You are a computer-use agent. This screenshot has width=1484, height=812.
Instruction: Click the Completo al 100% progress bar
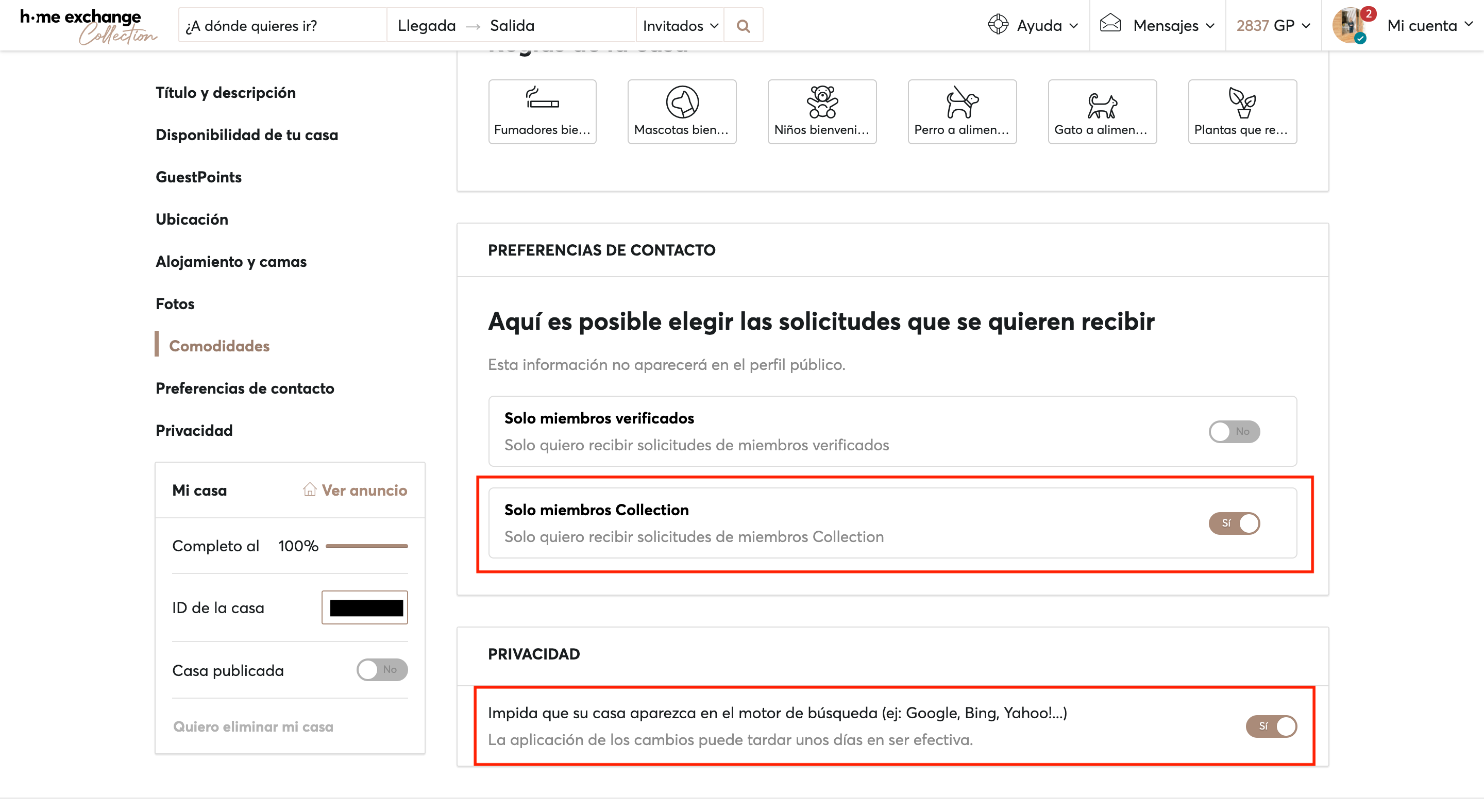367,546
